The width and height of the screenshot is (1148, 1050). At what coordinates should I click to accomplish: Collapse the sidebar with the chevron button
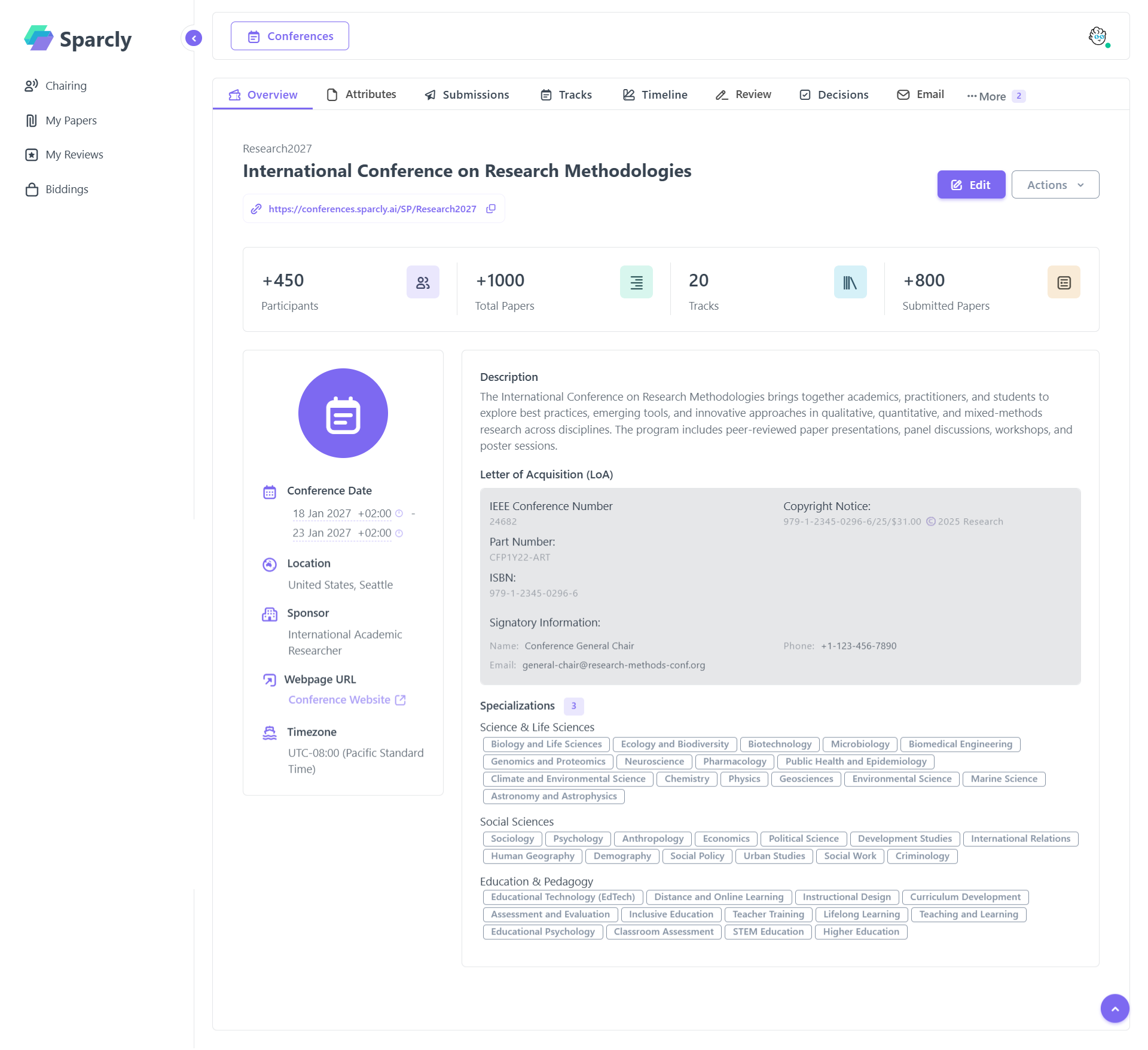click(x=193, y=38)
